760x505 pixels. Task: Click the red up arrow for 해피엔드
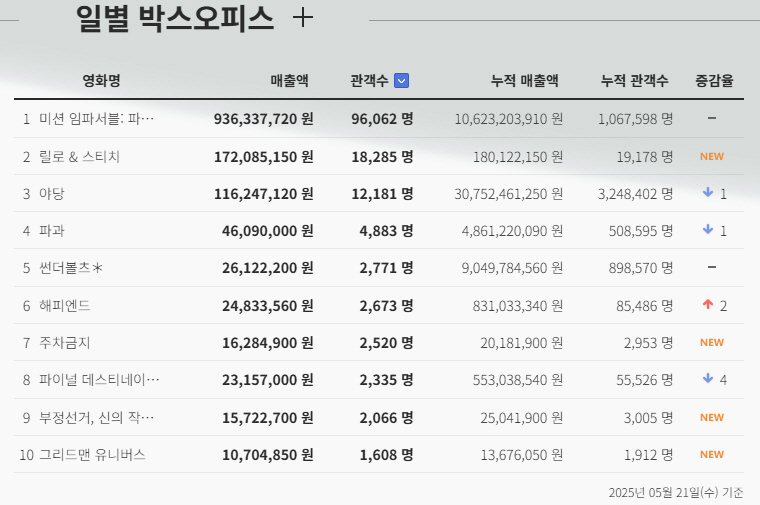coord(708,305)
